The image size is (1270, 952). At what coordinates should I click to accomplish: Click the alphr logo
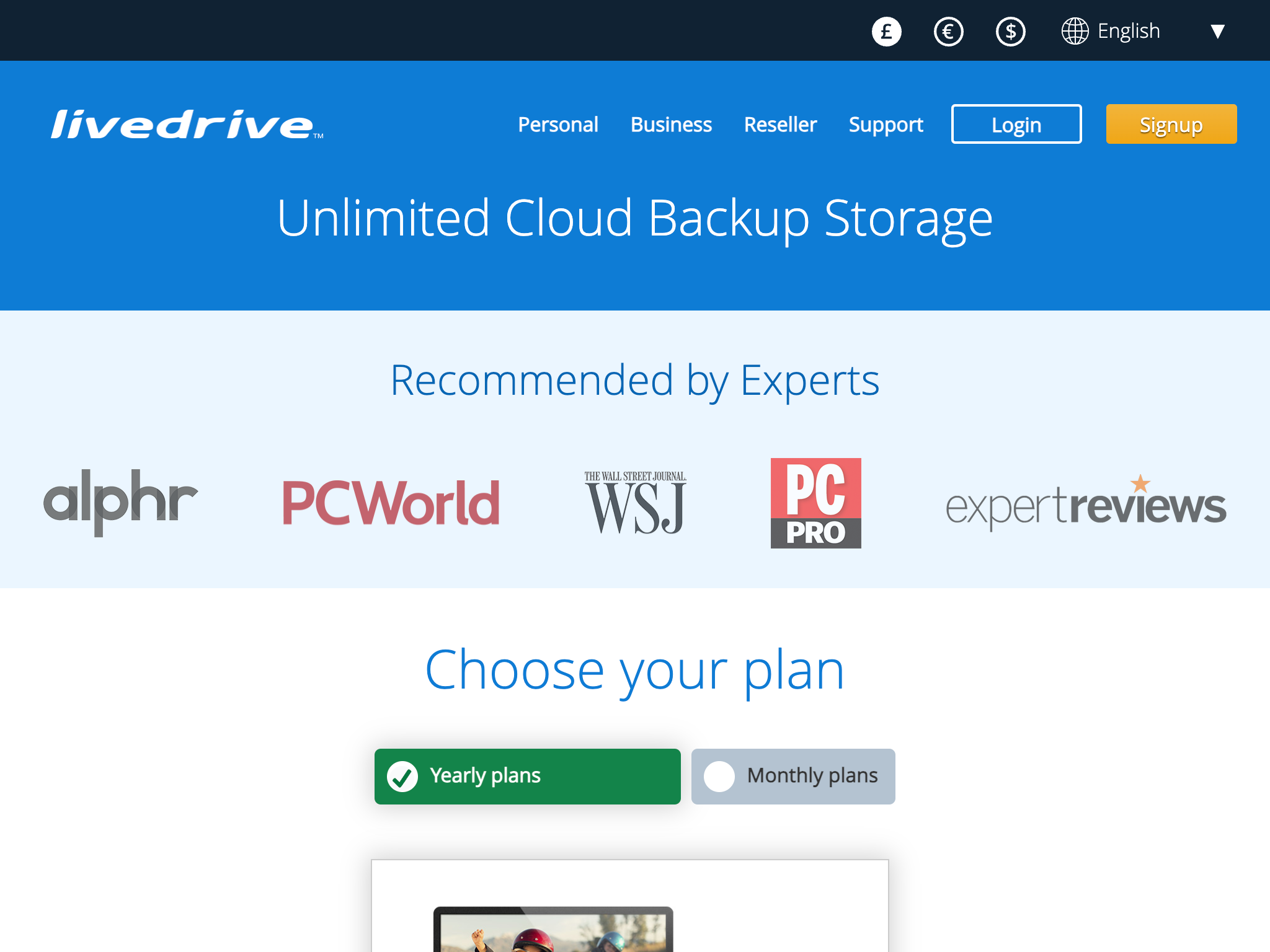point(120,502)
